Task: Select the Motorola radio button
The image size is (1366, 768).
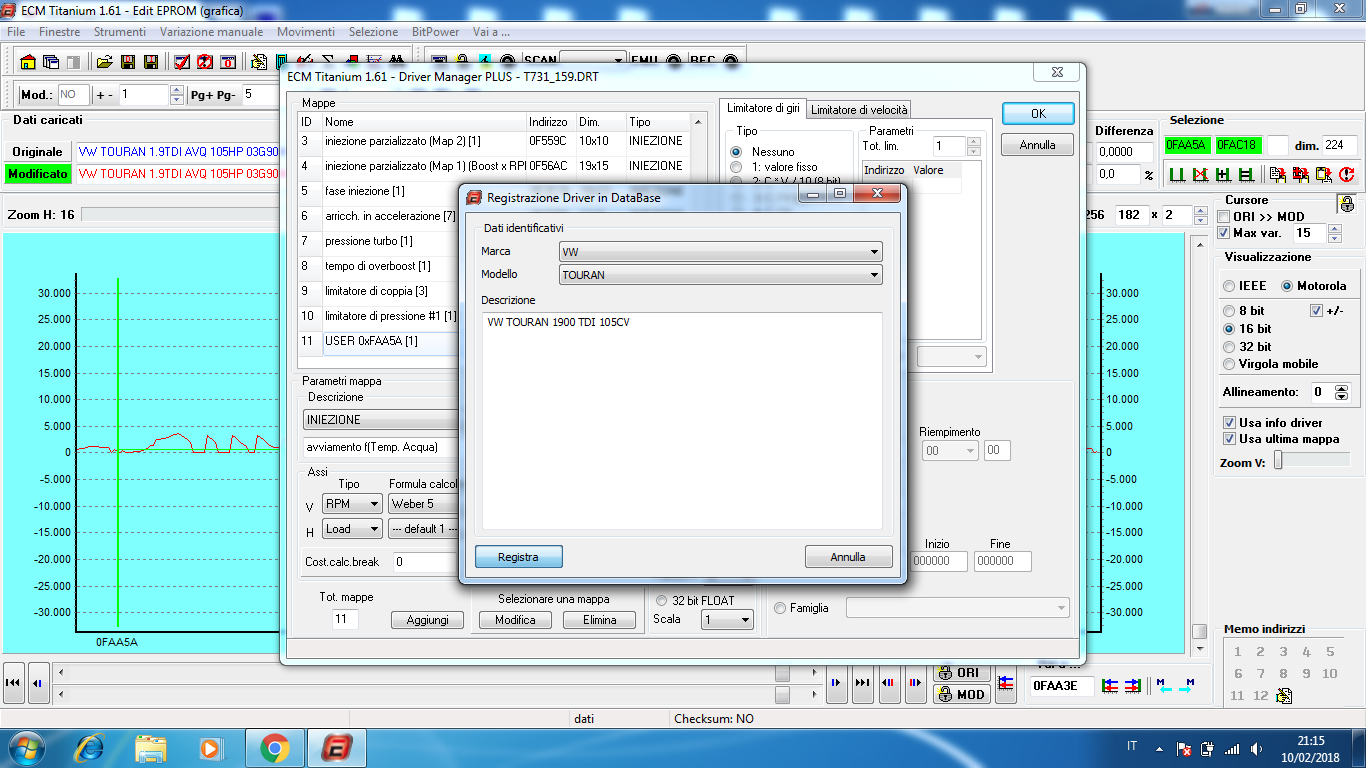Action: [1287, 286]
